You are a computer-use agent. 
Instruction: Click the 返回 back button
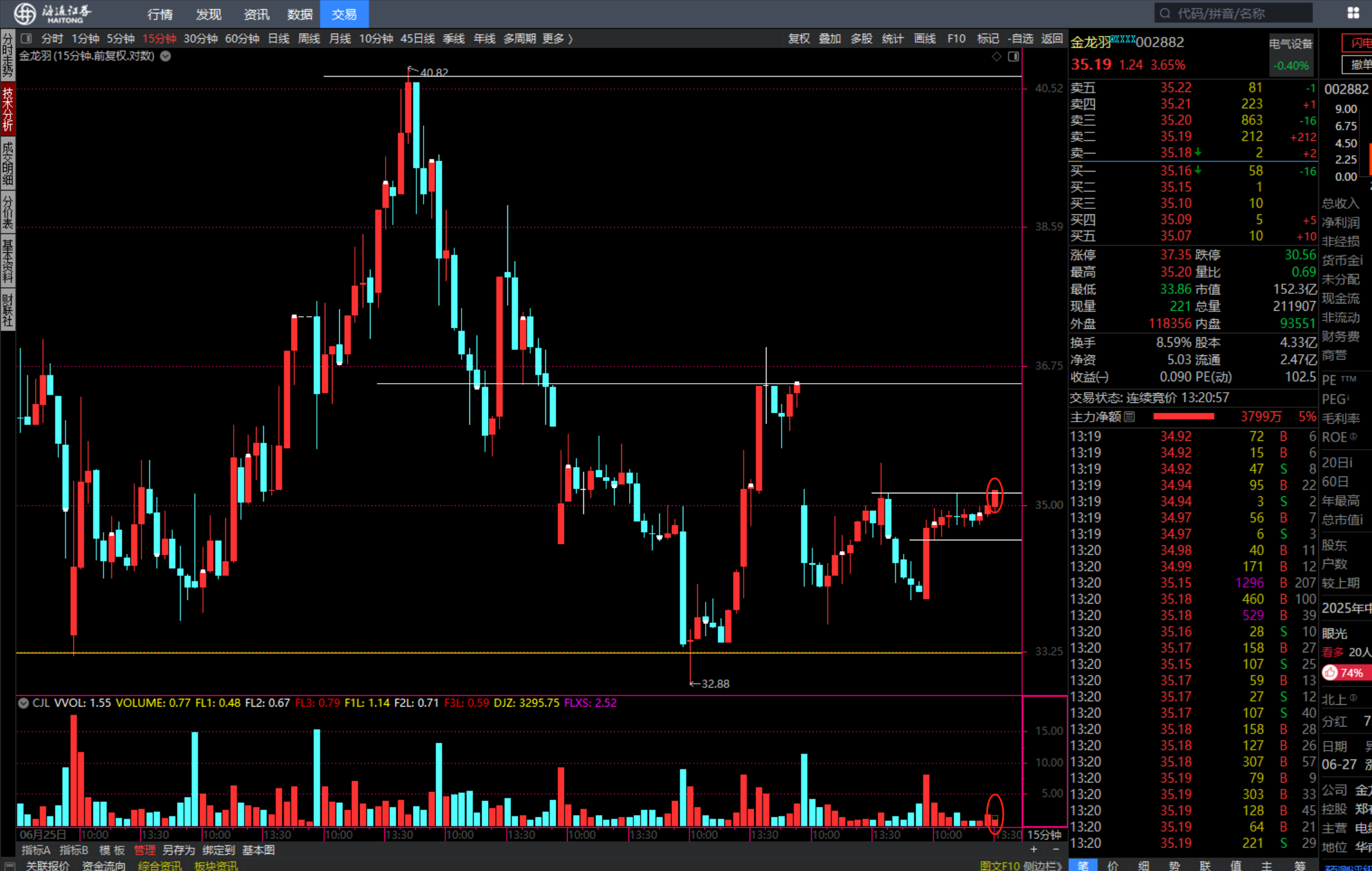click(x=1052, y=39)
